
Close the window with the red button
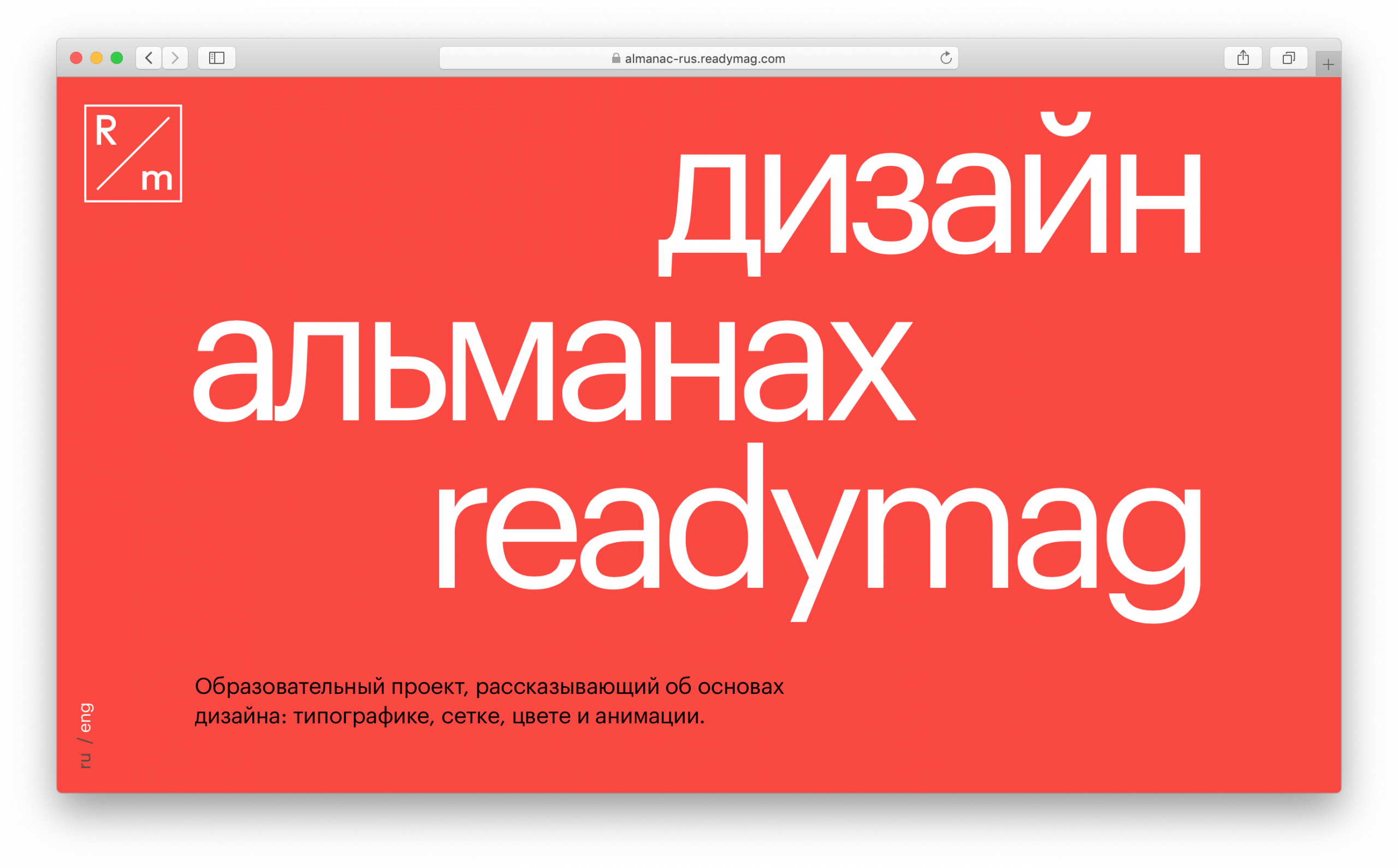76,58
